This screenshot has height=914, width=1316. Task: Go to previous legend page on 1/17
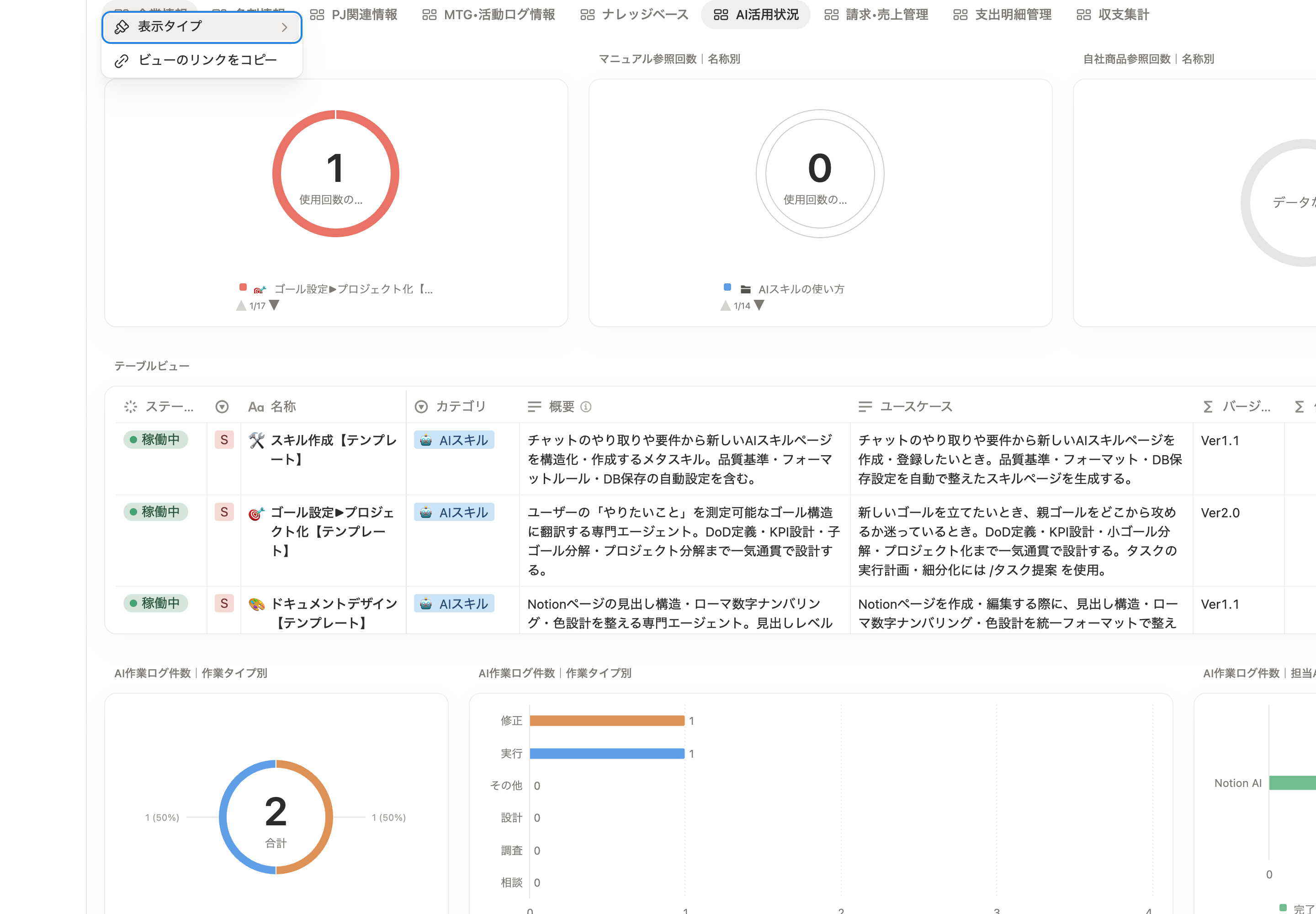pyautogui.click(x=241, y=305)
